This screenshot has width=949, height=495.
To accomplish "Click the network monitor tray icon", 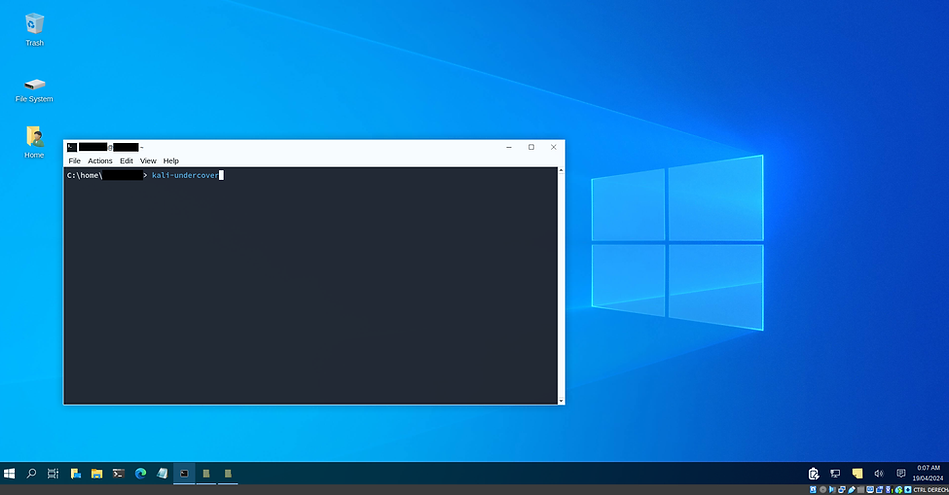I will point(835,473).
